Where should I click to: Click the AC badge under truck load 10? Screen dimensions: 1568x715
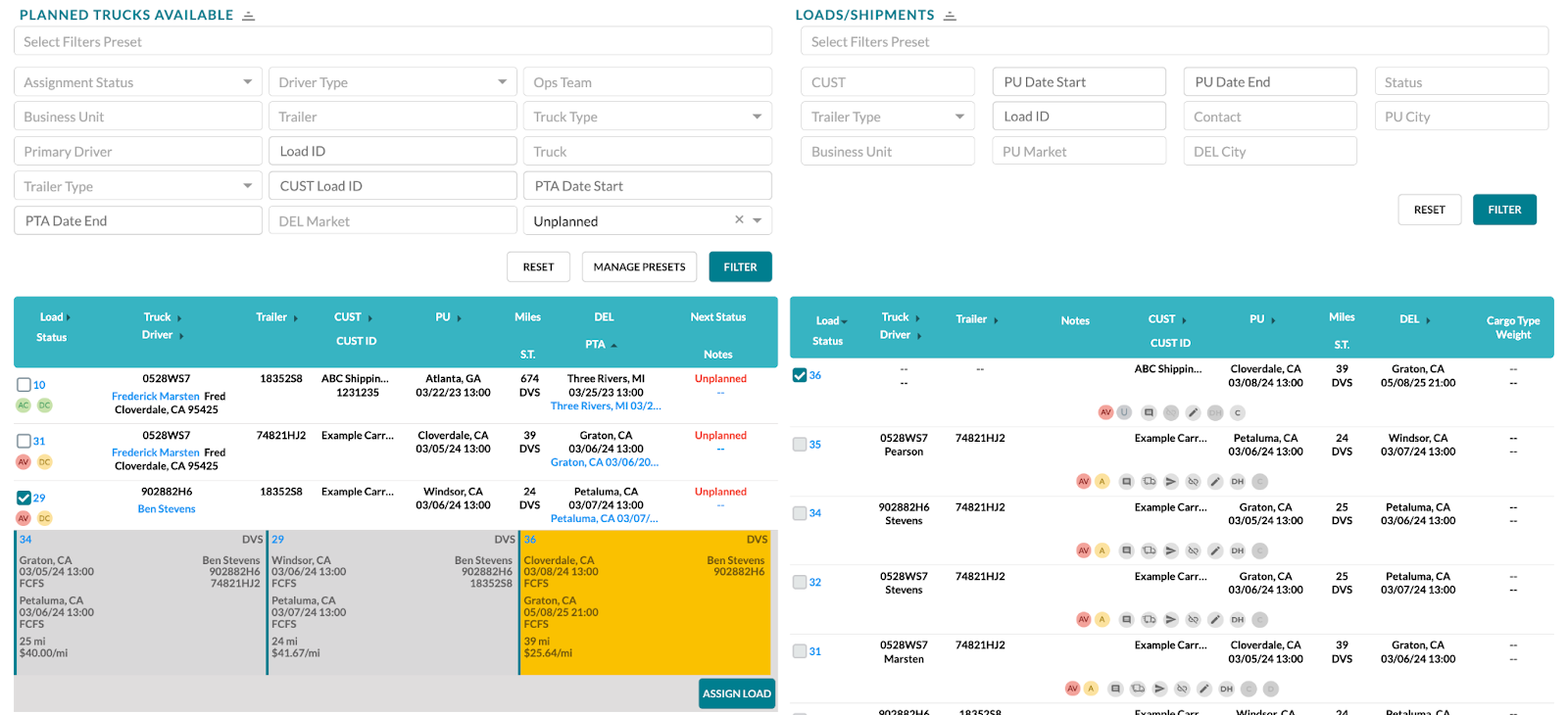[24, 405]
